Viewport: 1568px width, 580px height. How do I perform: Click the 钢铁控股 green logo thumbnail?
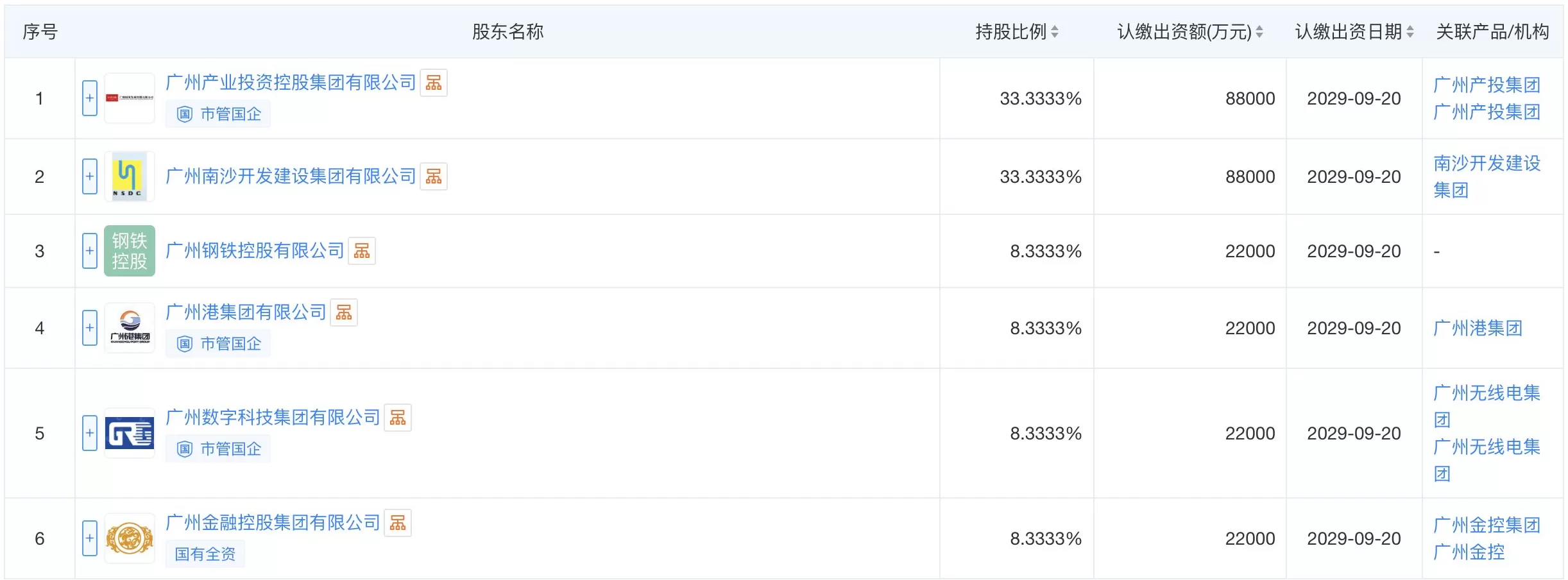[x=130, y=251]
